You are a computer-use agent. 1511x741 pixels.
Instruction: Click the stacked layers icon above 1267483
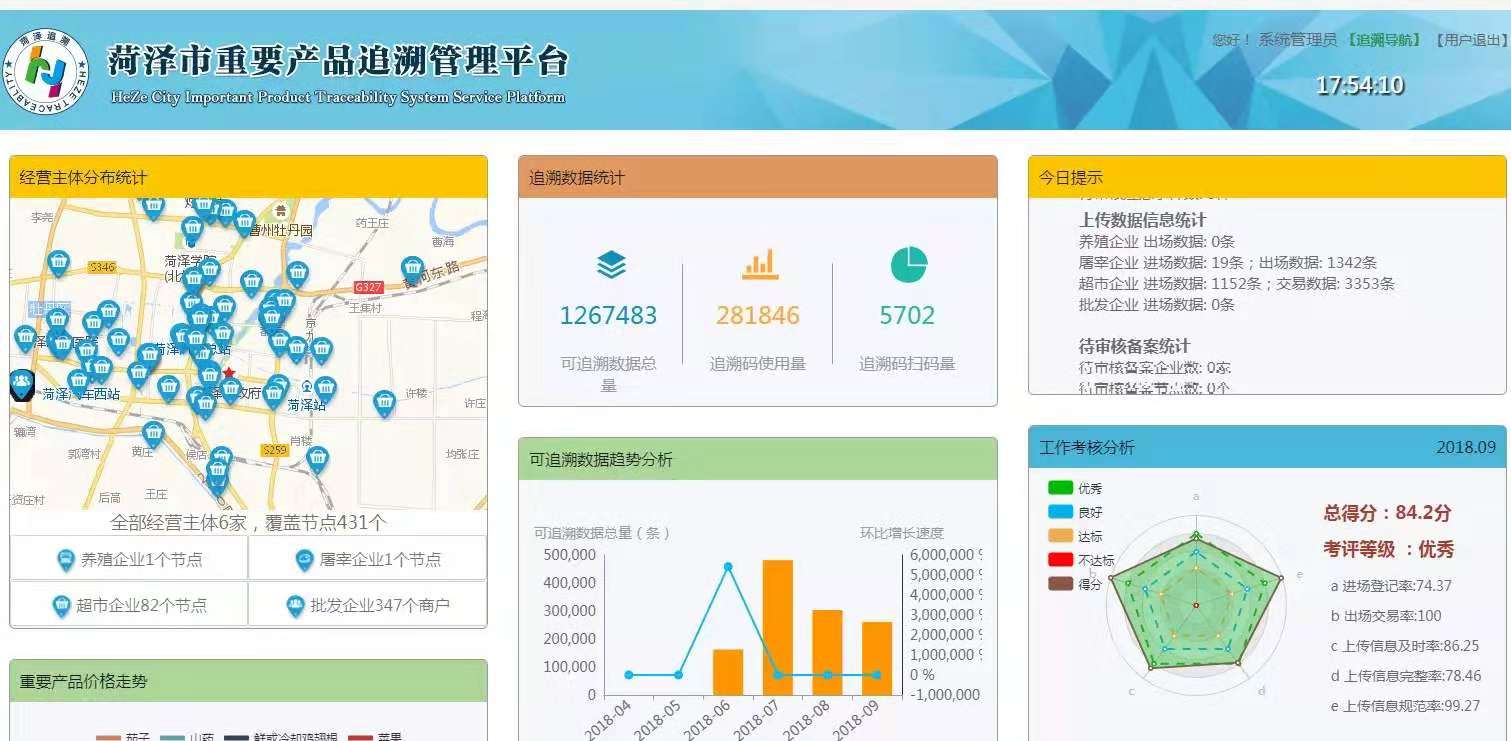pos(610,265)
